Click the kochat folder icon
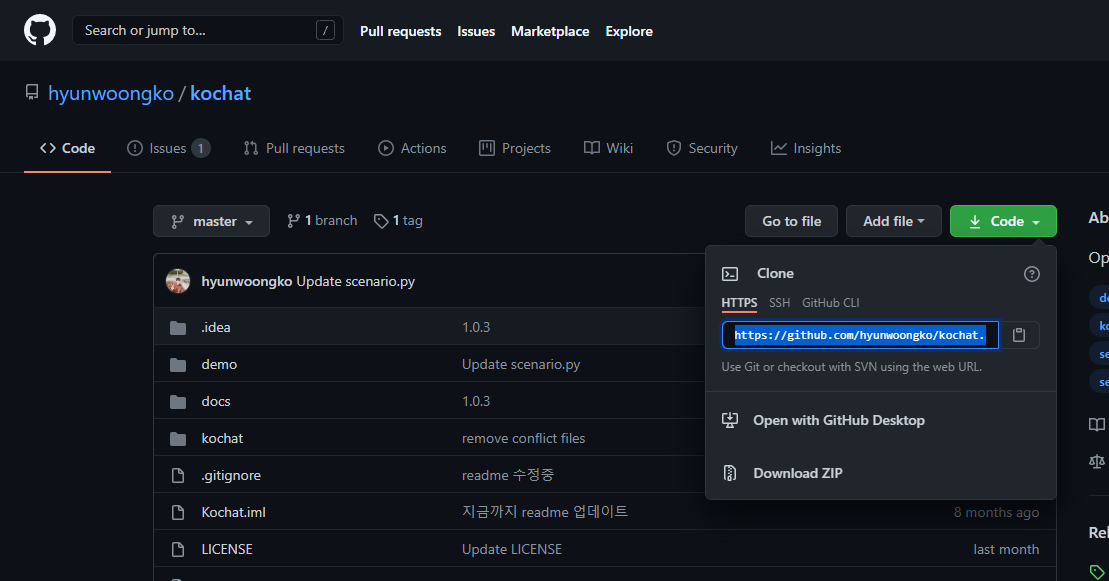 coord(178,439)
